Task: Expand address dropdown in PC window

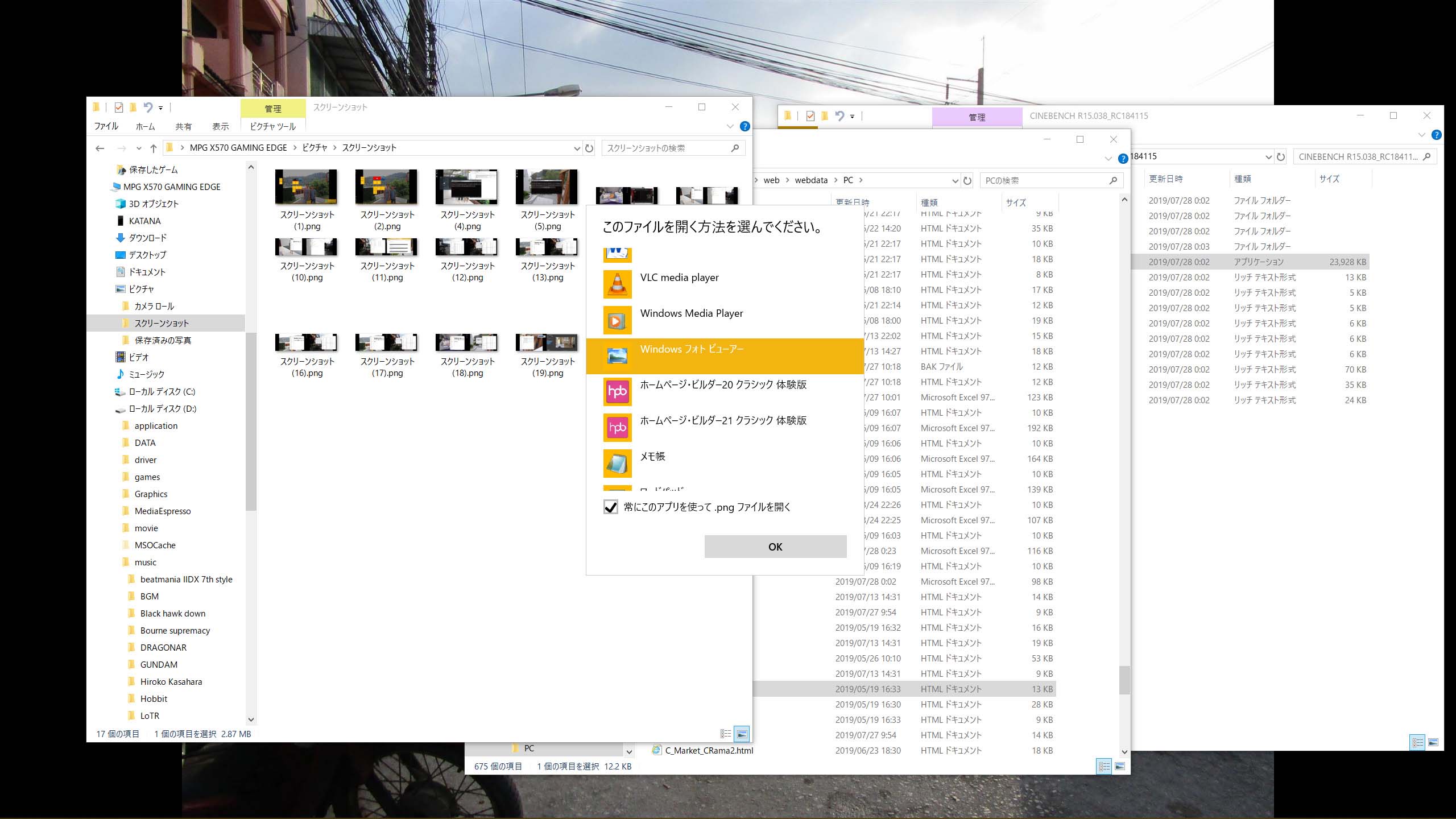Action: pyautogui.click(x=955, y=181)
